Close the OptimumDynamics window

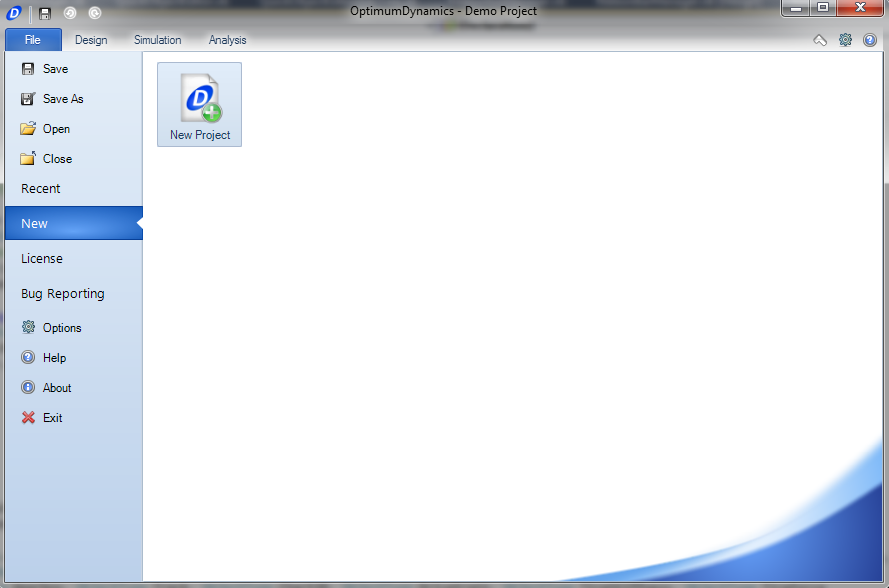coord(860,8)
